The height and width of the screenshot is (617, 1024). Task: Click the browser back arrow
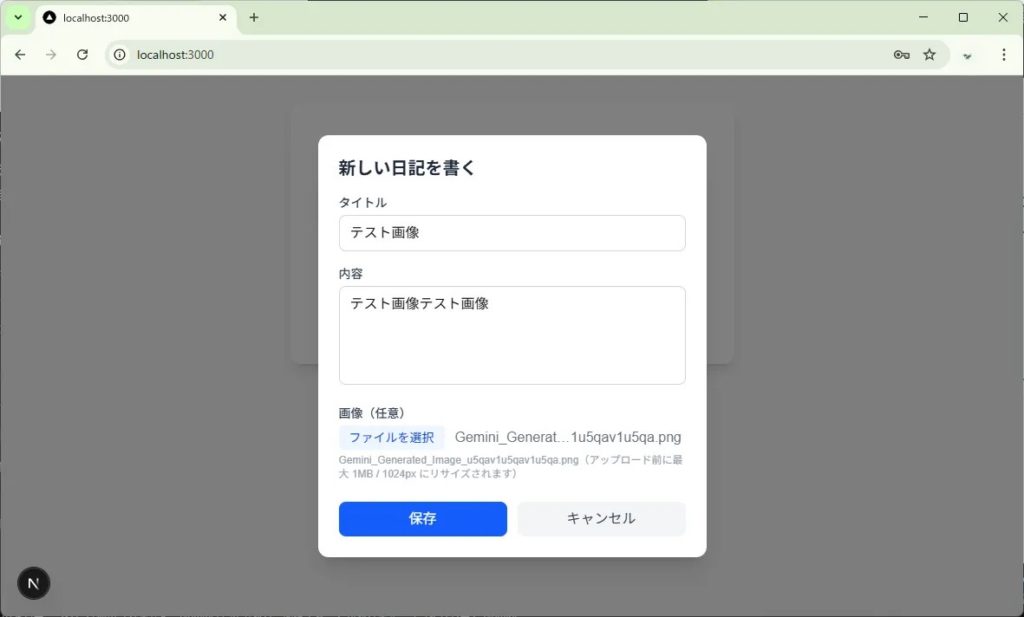(x=20, y=55)
